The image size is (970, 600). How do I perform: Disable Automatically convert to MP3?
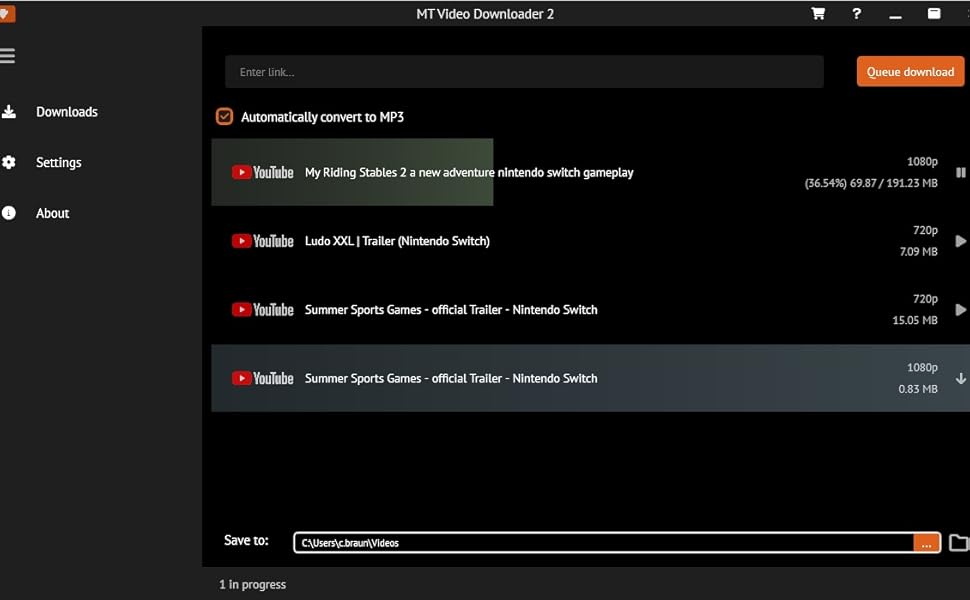pos(224,117)
